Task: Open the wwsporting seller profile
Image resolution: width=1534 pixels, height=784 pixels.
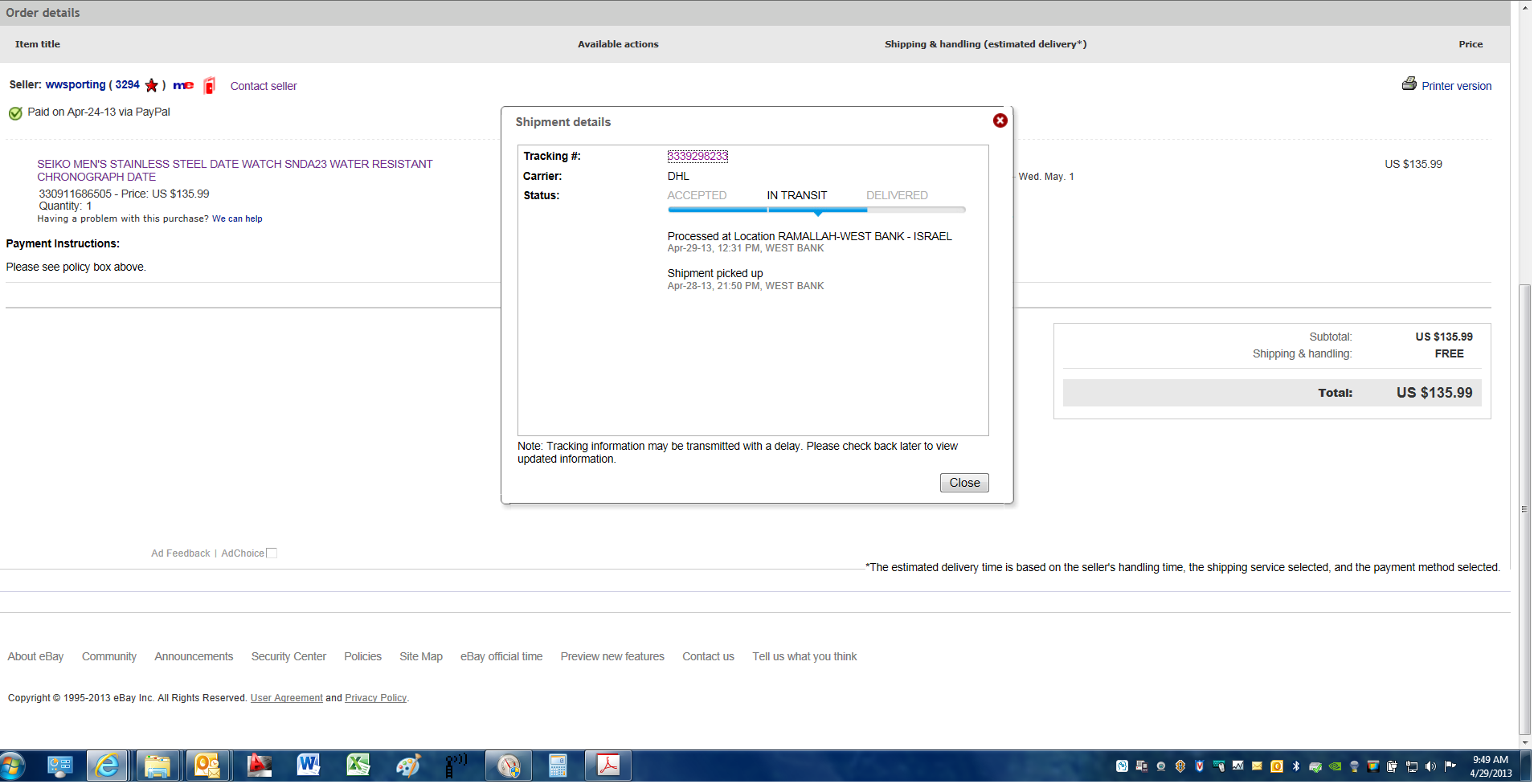Action: click(75, 84)
